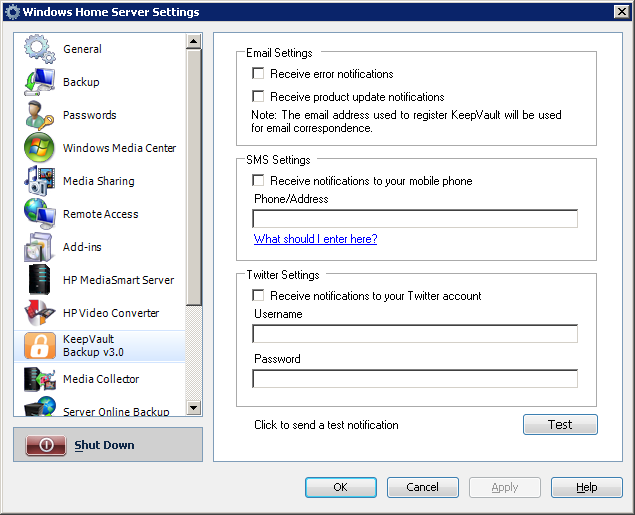Send a test notification with Test button
The image size is (635, 515).
(560, 424)
